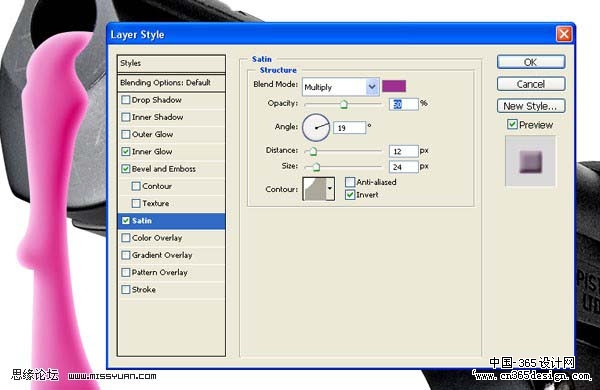
Task: Uncheck the Satin checkbox
Action: pyautogui.click(x=126, y=221)
